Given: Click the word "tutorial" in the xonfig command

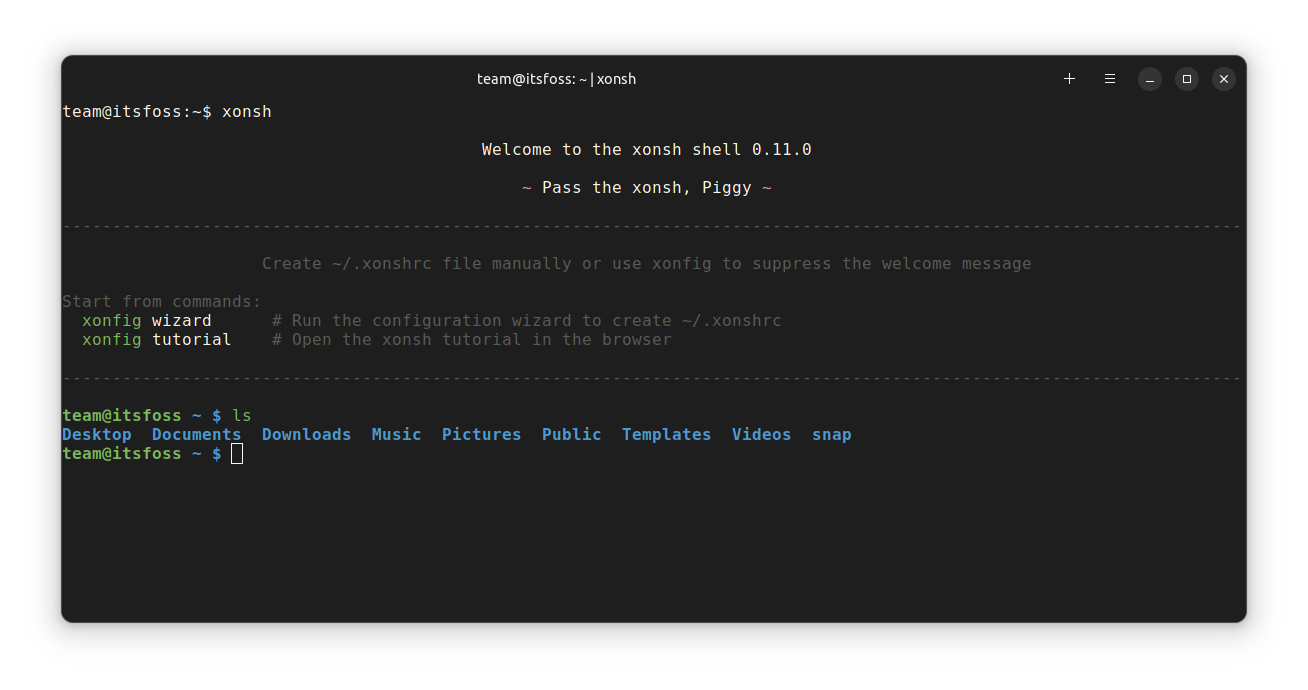Looking at the screenshot, I should click(191, 340).
